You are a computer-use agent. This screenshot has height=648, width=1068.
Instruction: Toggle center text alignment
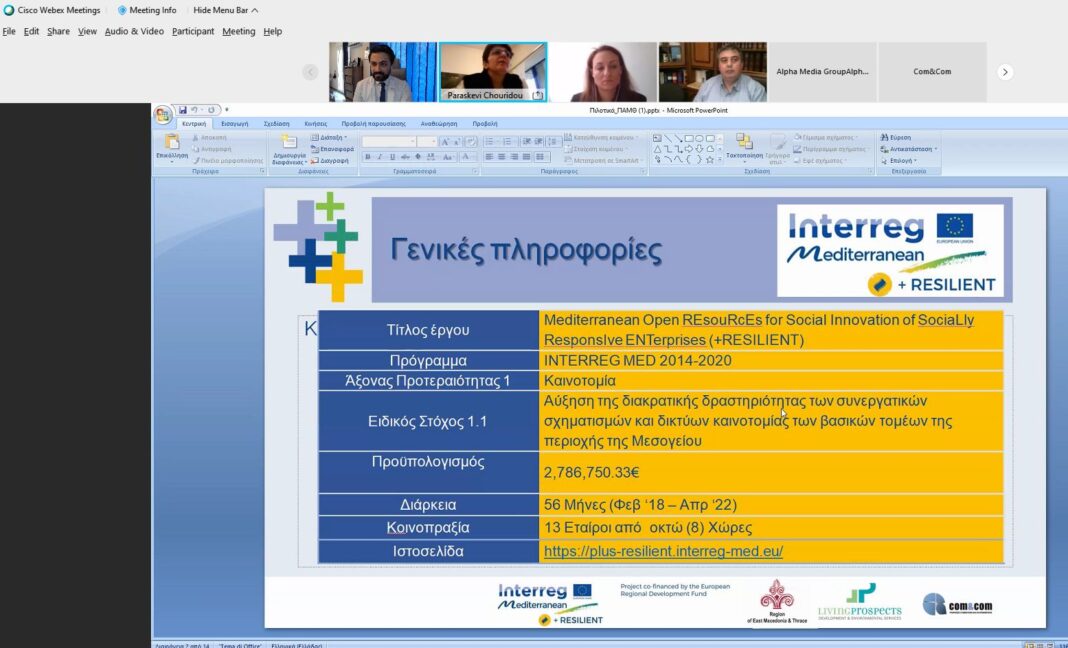click(x=502, y=157)
